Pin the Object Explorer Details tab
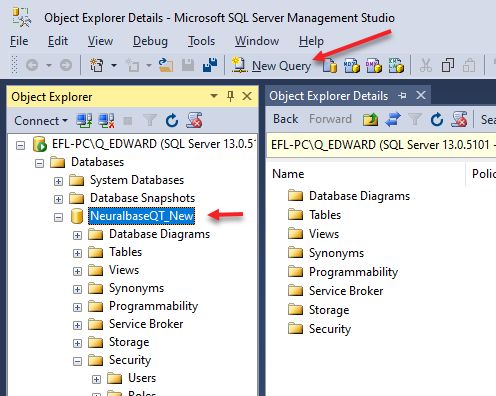496x396 pixels. coord(402,96)
